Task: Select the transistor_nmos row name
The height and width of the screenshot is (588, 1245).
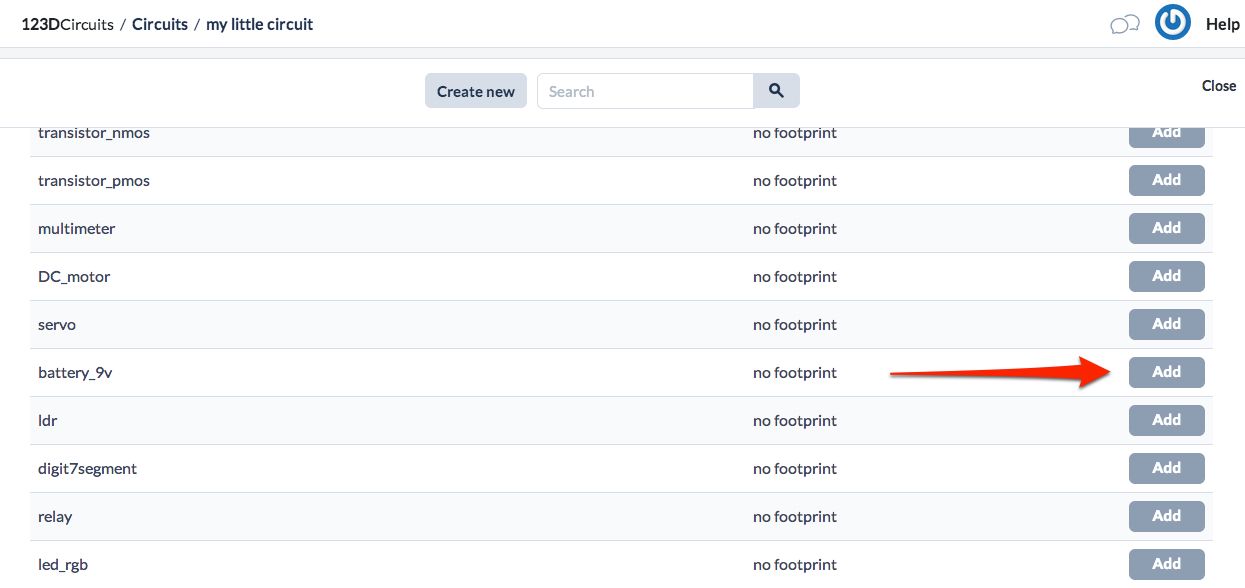Action: click(94, 133)
